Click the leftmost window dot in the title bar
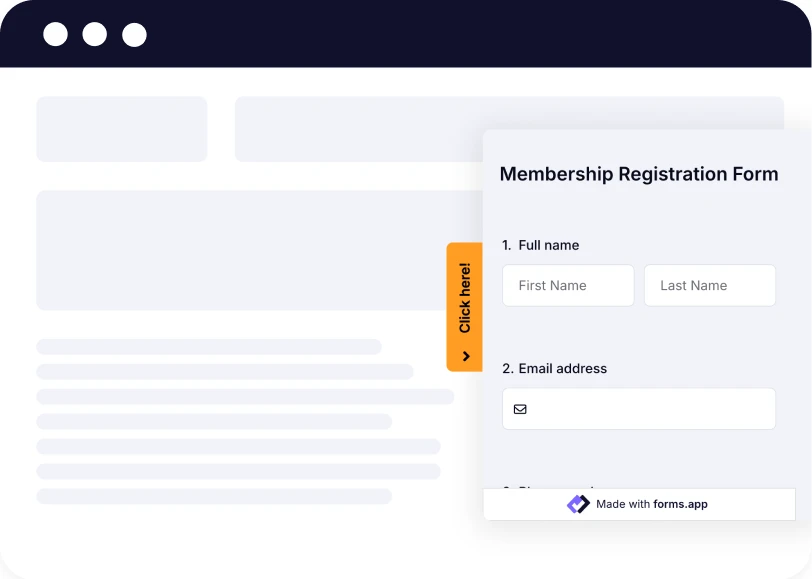Screen dimensions: 812x579 pyautogui.click(x=56, y=33)
